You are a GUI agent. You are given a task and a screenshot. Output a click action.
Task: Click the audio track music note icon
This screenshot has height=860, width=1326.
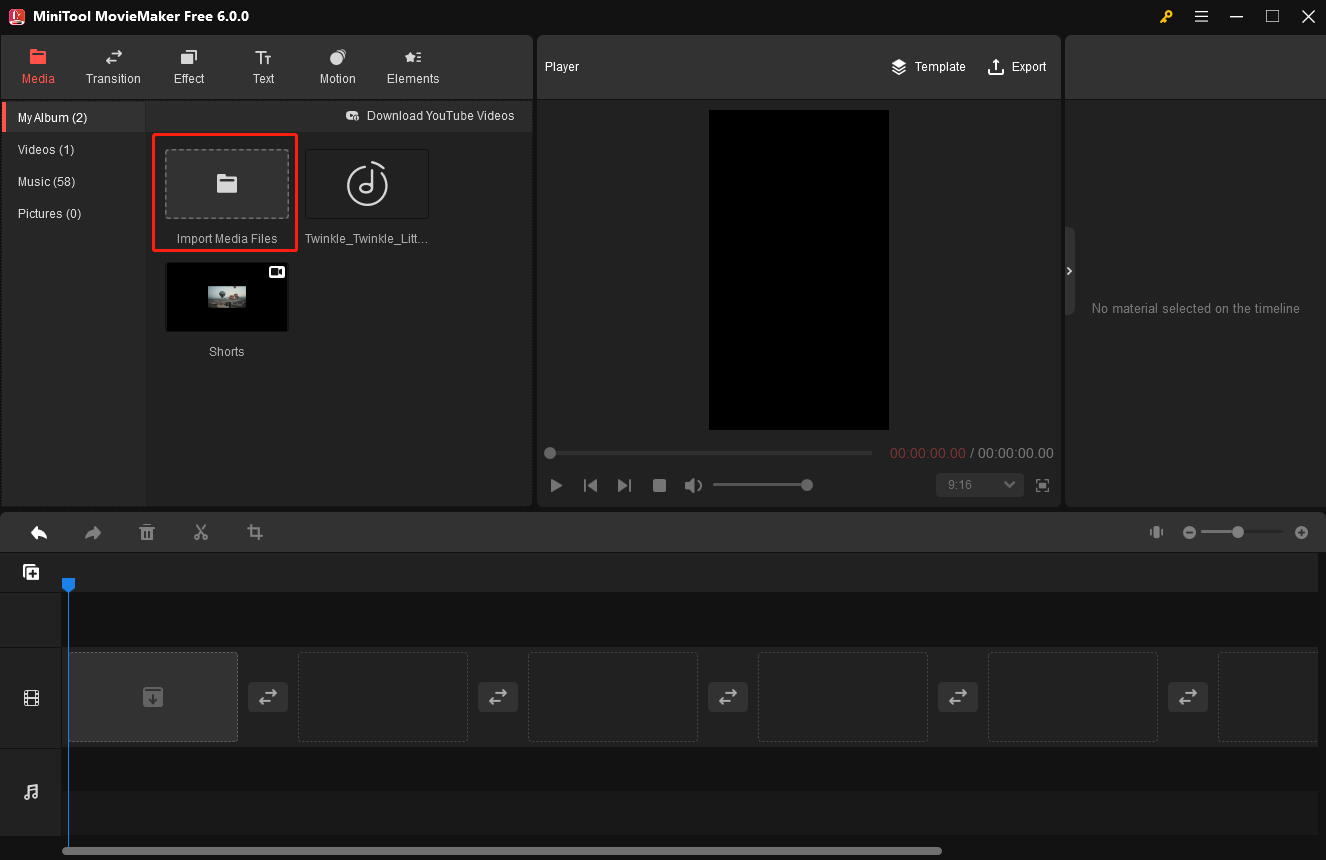[31, 792]
